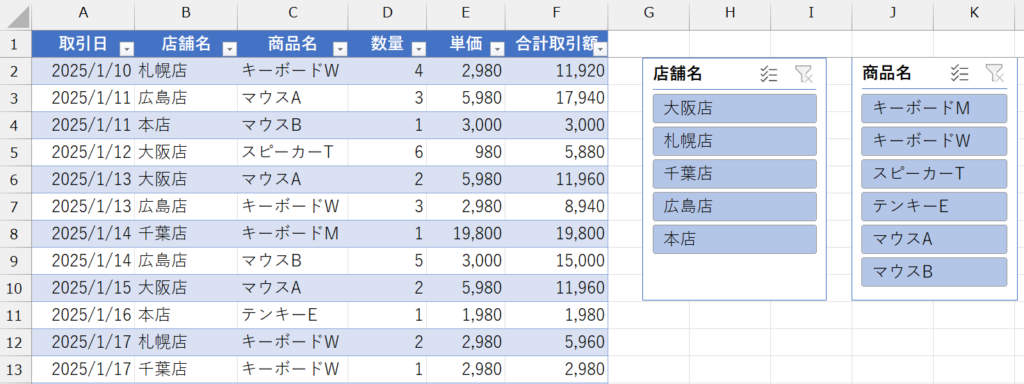
Task: Click the 千葉店 cell in row 13
Action: tap(186, 369)
